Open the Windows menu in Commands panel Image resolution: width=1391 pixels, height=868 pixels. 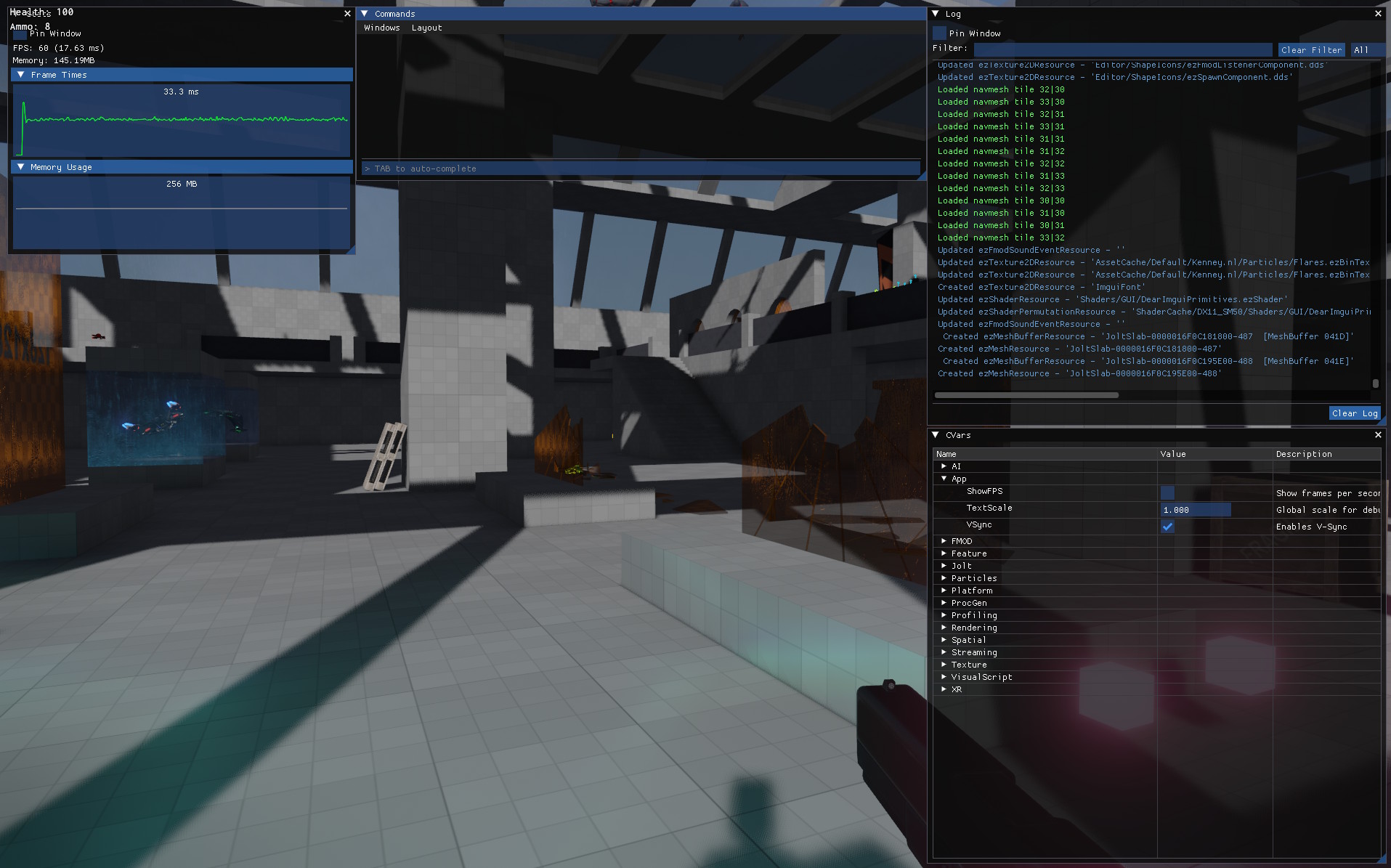point(381,28)
